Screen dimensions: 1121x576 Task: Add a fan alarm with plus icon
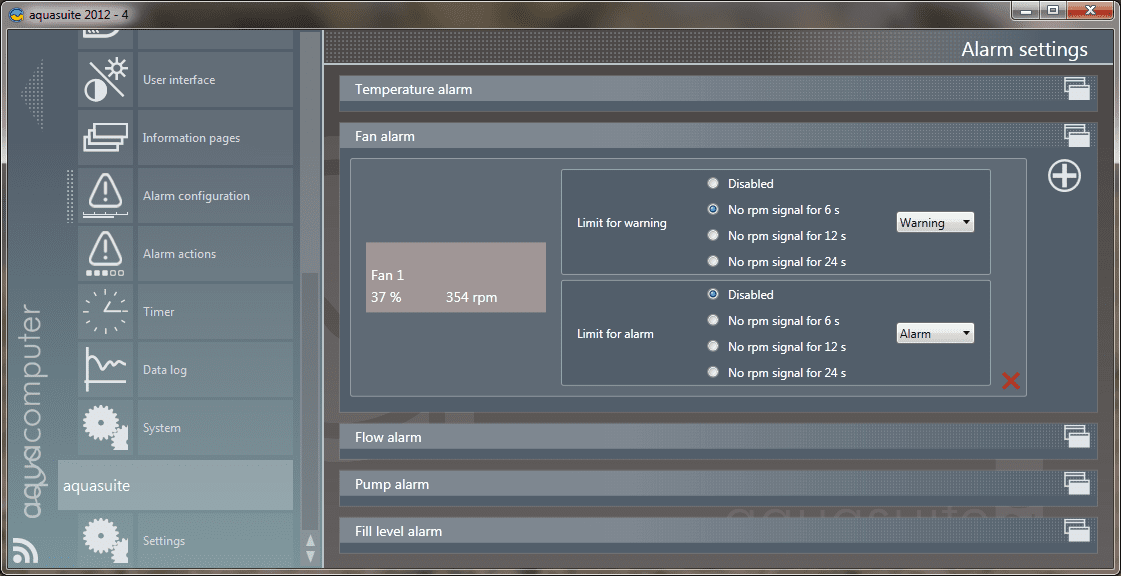coord(1064,176)
